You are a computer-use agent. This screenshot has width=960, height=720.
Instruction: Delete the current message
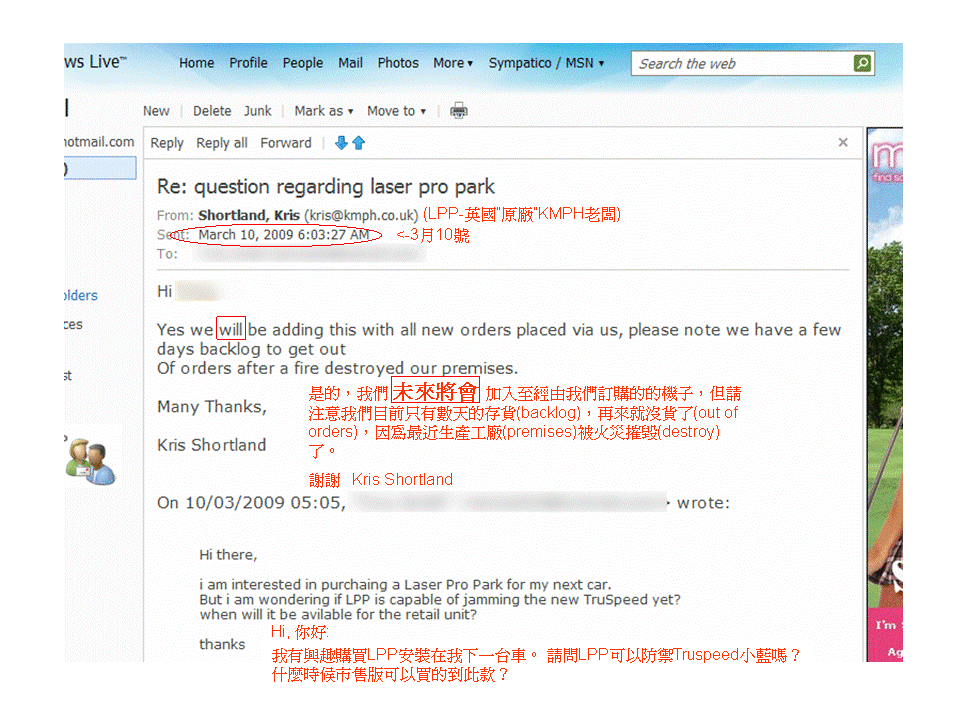point(212,111)
